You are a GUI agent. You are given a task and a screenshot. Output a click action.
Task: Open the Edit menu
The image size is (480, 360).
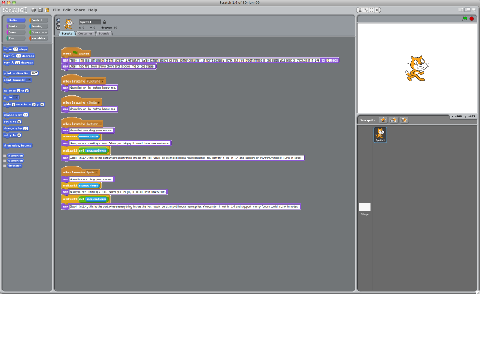[67, 10]
